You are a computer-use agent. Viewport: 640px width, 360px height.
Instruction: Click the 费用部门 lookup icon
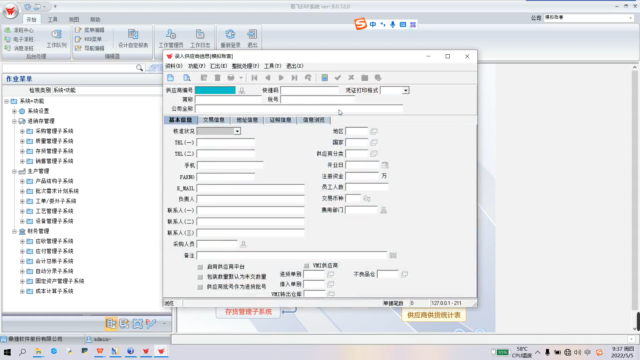[383, 210]
